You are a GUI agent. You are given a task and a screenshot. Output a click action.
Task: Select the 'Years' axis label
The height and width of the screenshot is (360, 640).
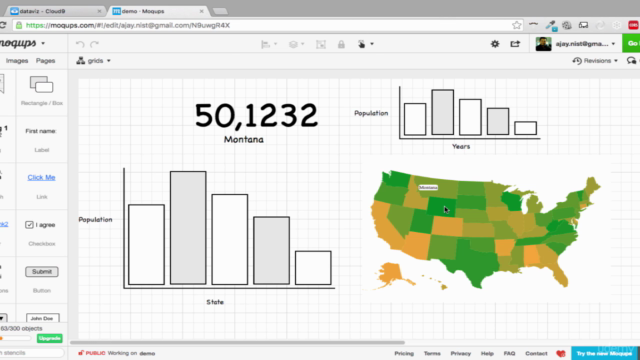(x=461, y=146)
